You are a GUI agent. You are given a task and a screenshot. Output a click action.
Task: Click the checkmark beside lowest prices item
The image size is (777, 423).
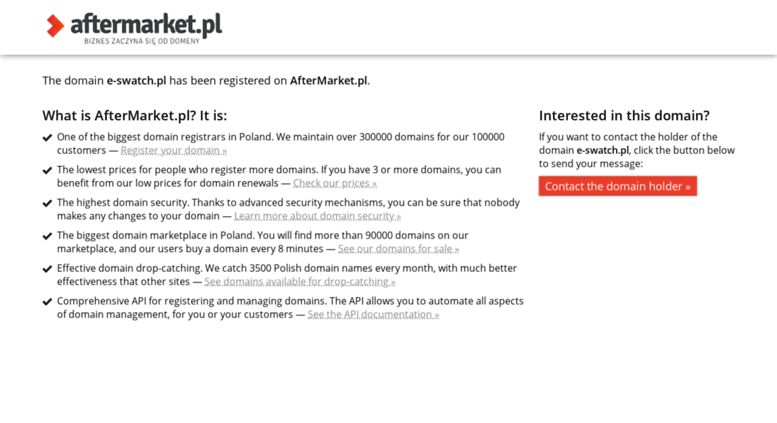47,170
